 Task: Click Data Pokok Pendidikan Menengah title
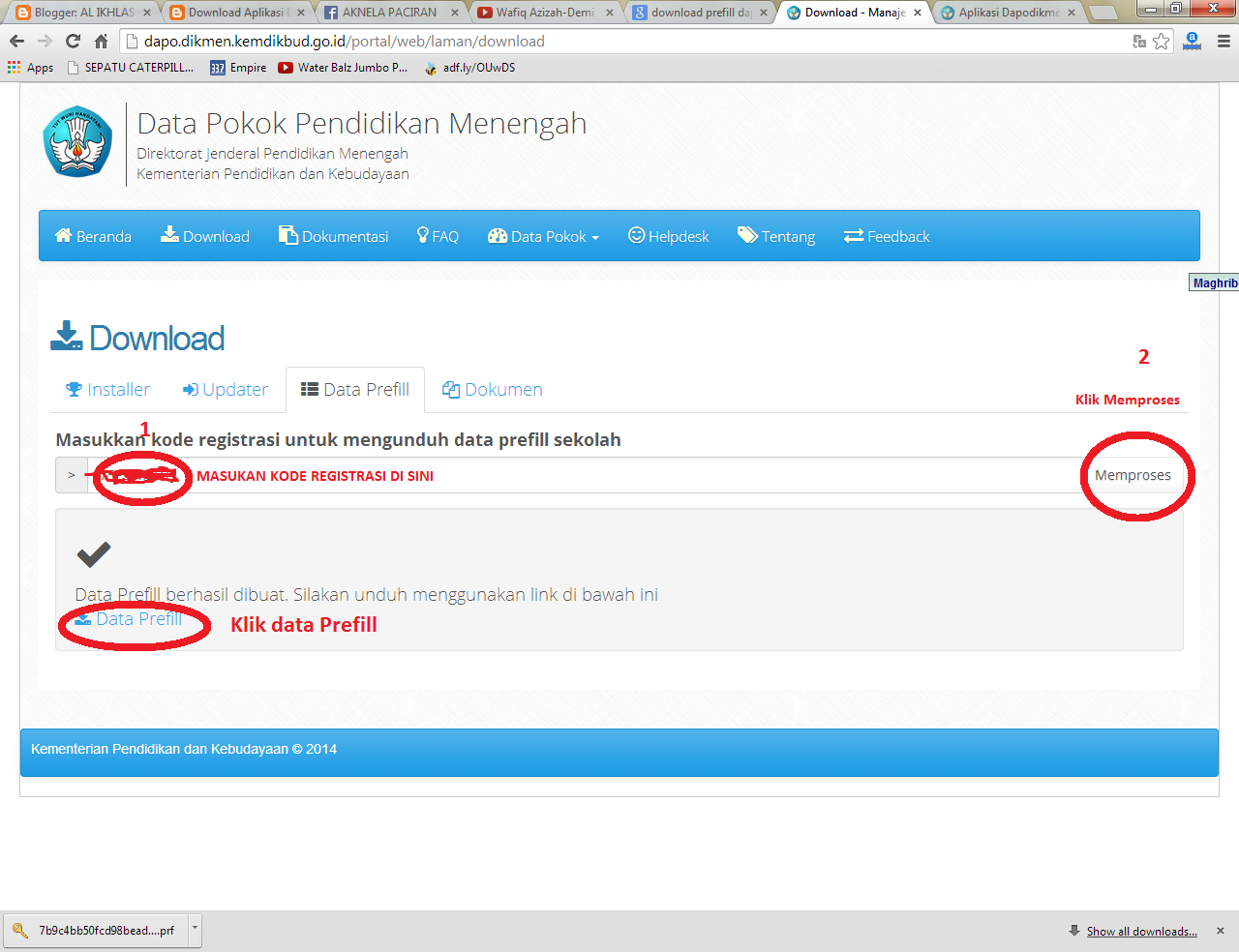click(361, 123)
